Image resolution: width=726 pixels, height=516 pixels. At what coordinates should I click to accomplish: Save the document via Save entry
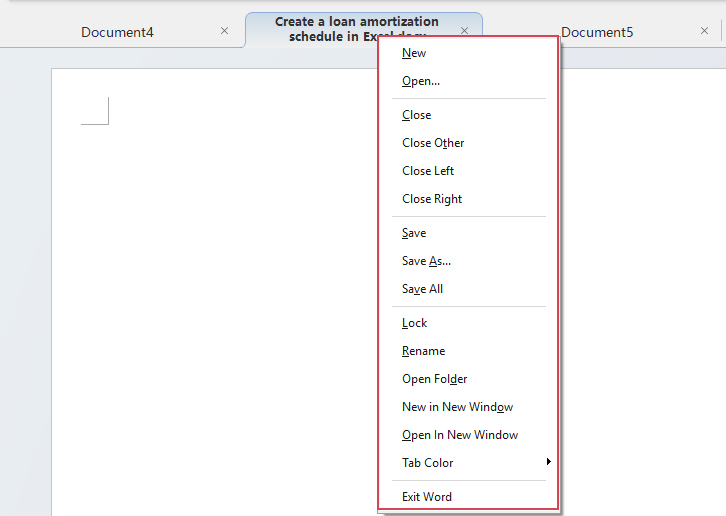pos(414,233)
